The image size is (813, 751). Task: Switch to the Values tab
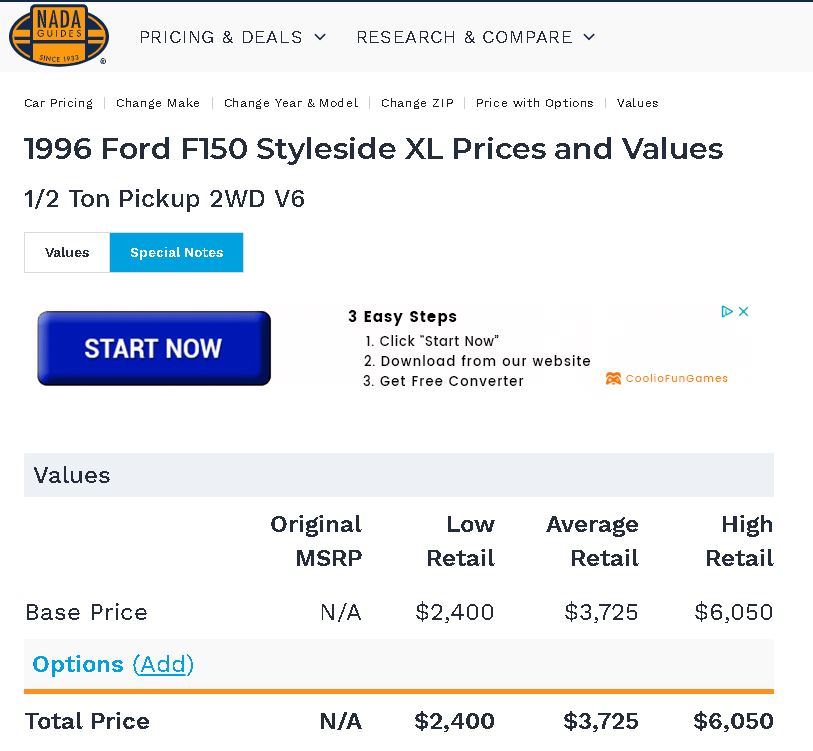tap(67, 252)
